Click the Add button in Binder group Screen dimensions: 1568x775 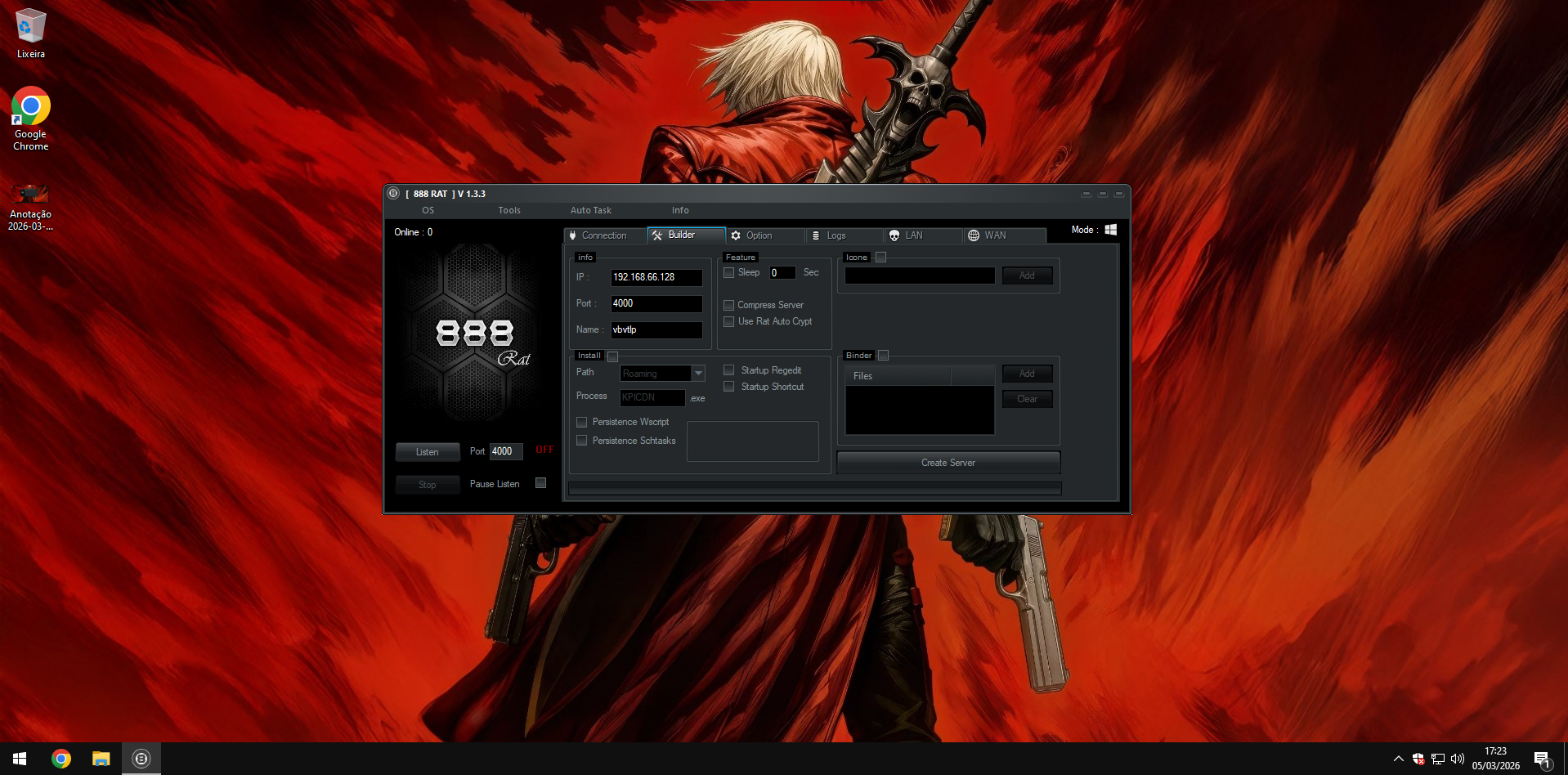click(1027, 374)
